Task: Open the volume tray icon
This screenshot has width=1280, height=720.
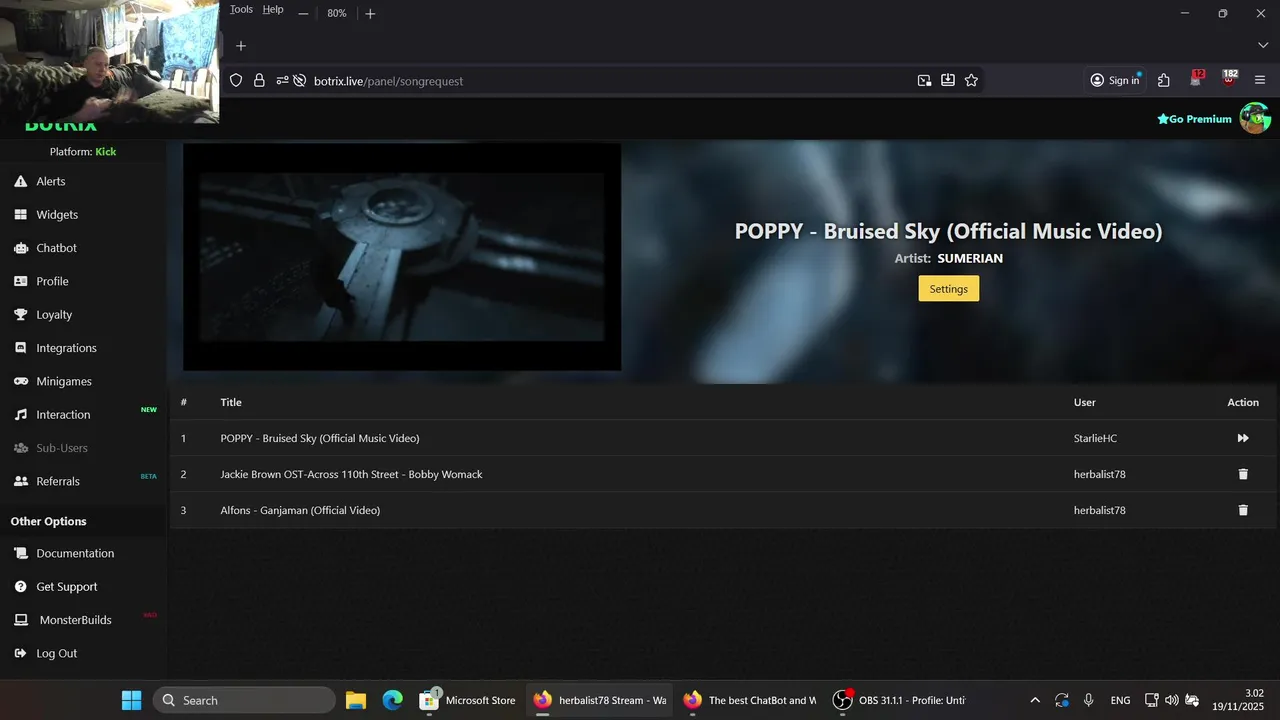Action: click(x=1172, y=700)
